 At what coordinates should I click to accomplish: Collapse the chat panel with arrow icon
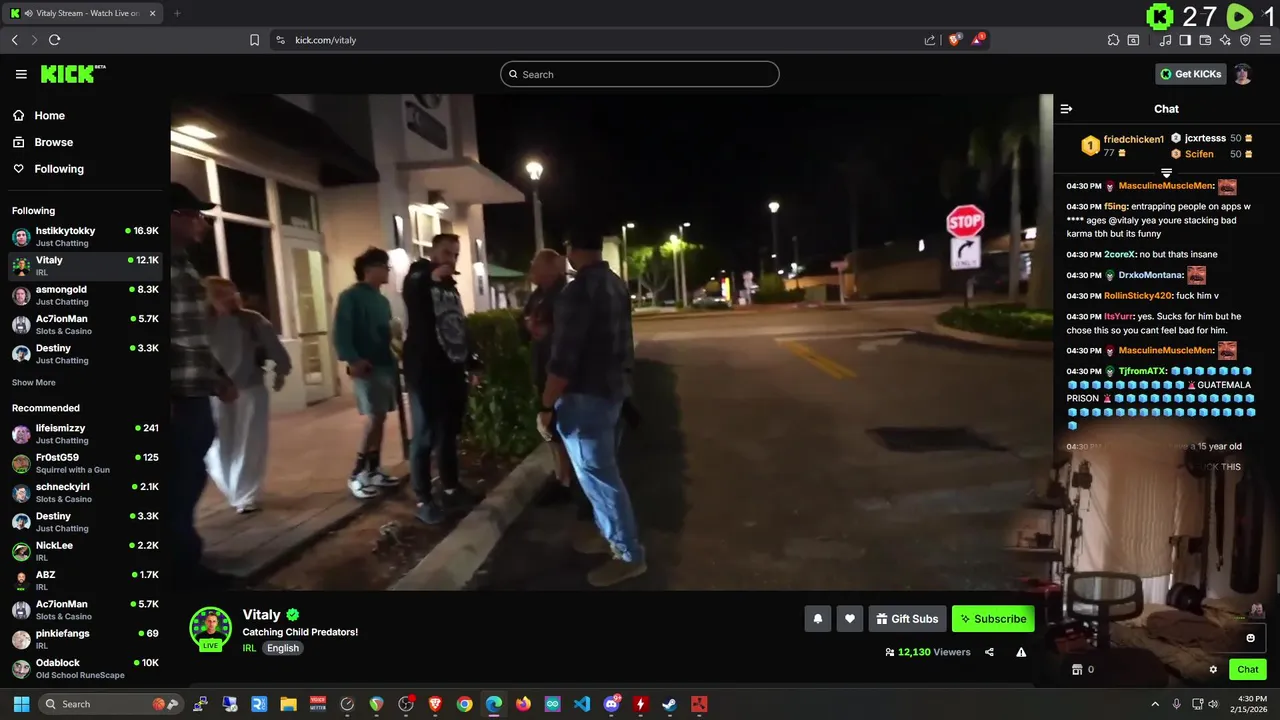1066,109
